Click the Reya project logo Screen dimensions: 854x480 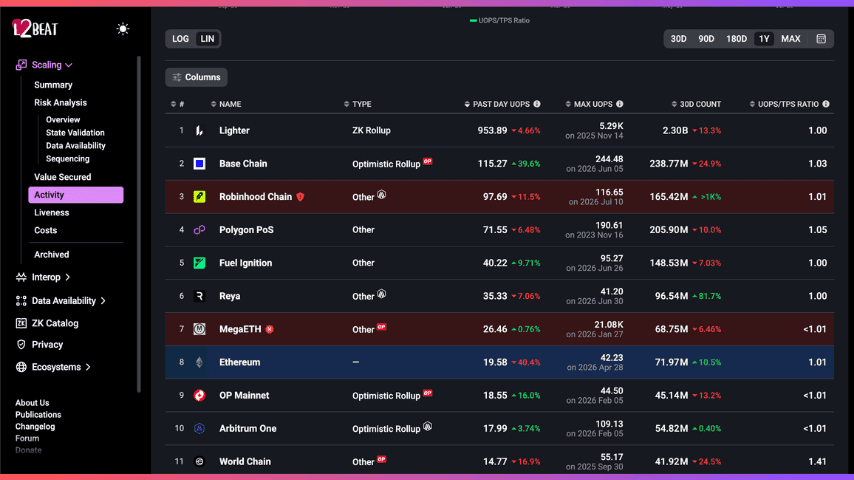199,296
